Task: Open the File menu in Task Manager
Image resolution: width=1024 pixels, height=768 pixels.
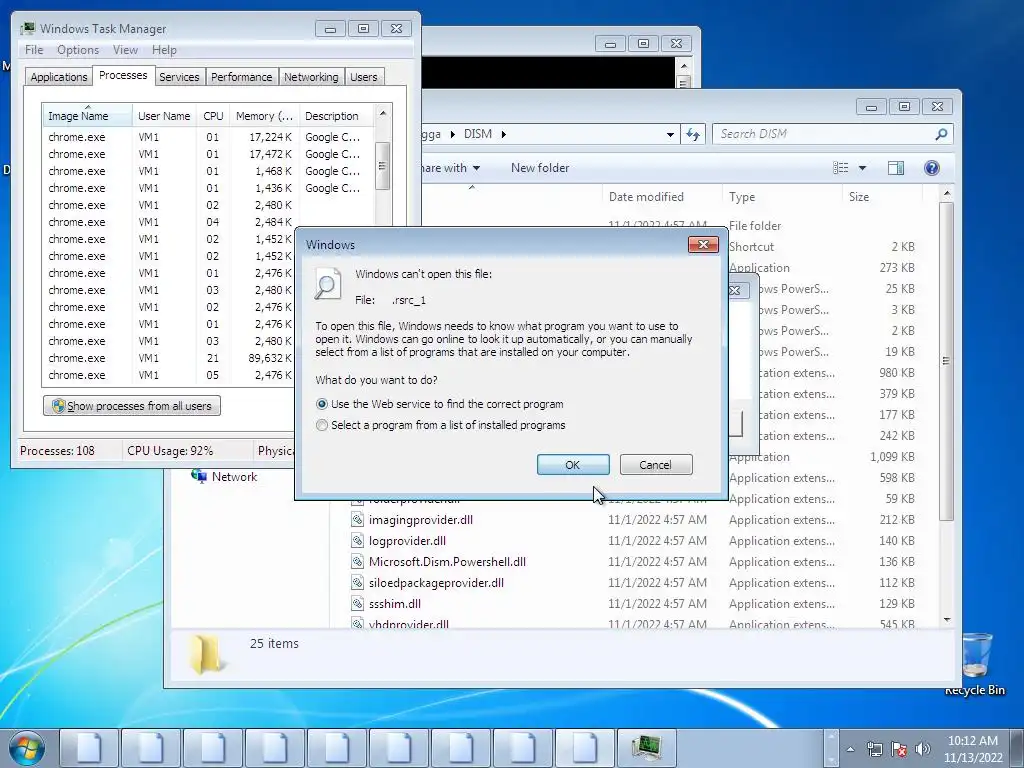Action: 34,50
